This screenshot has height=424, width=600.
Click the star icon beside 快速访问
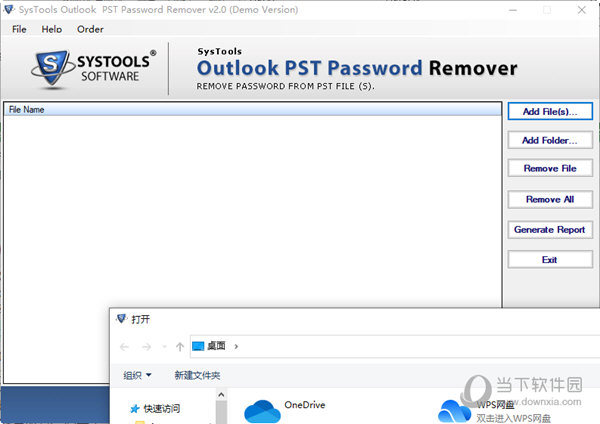point(134,409)
